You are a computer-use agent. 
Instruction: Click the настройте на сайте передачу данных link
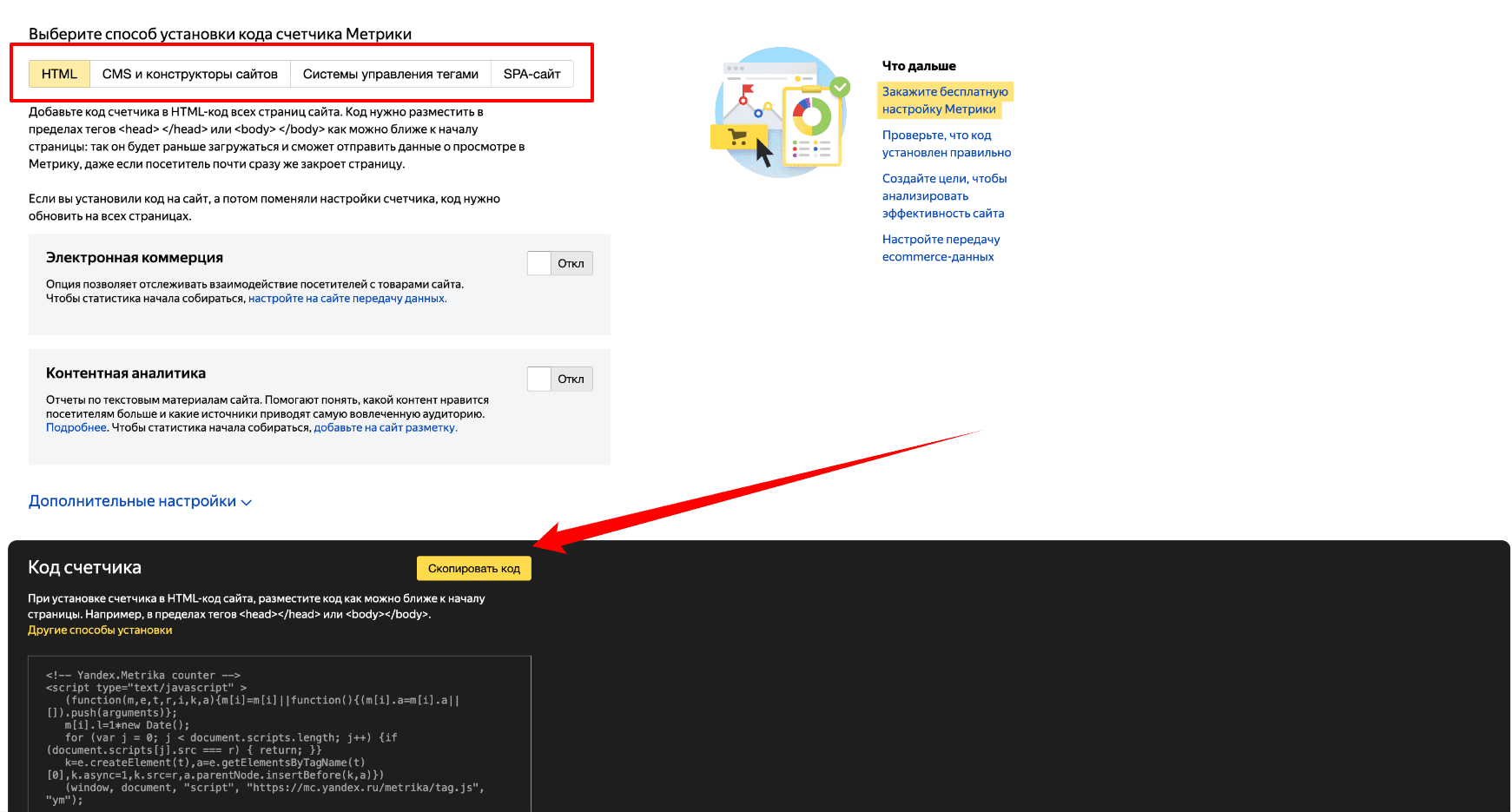(x=347, y=299)
